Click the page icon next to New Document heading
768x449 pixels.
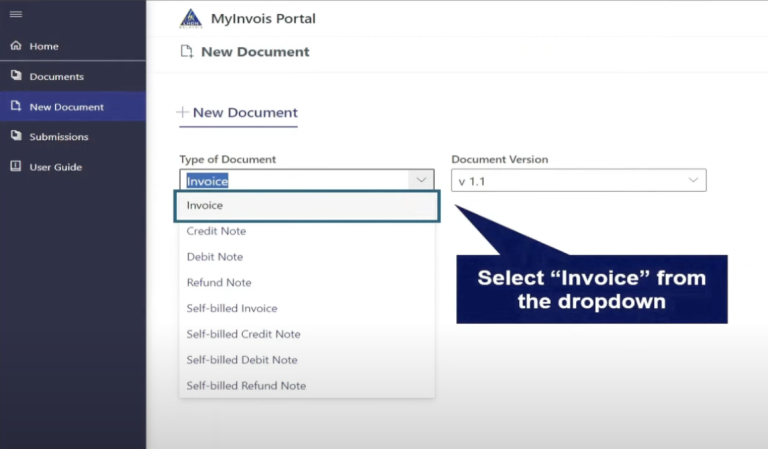[x=187, y=51]
